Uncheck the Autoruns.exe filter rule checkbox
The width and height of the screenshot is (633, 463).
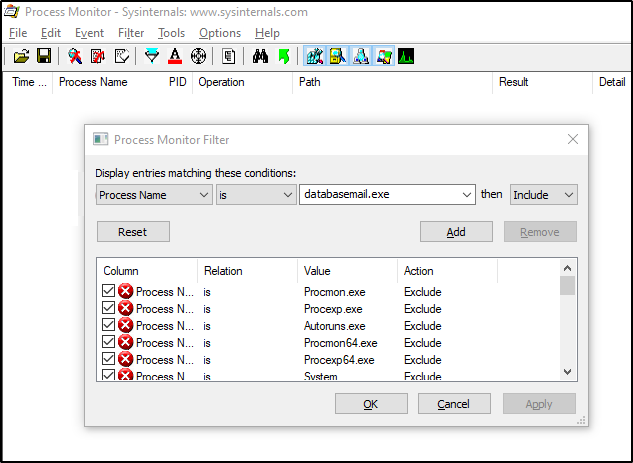tap(109, 325)
